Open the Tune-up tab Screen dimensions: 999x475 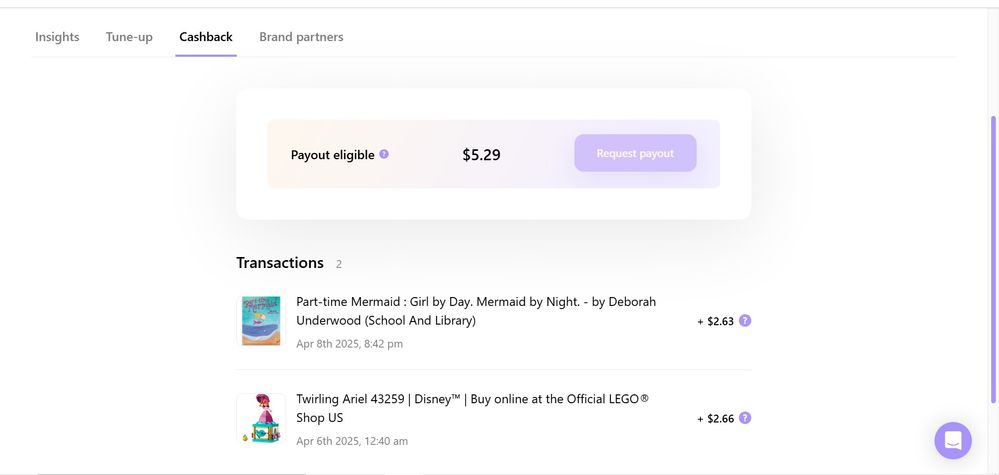129,37
